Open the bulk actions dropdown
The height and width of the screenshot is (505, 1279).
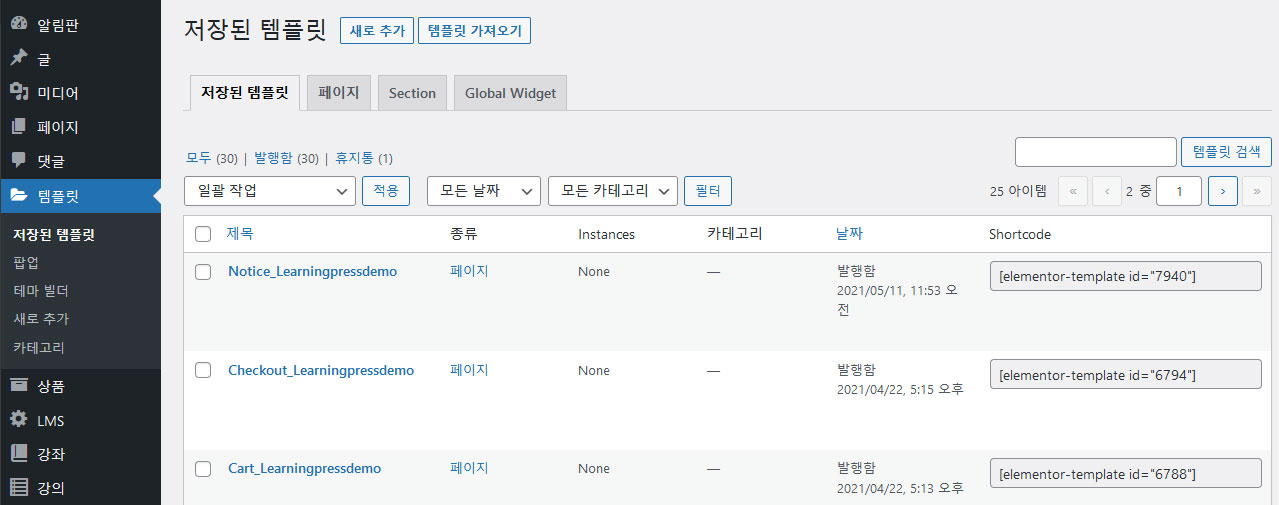270,191
